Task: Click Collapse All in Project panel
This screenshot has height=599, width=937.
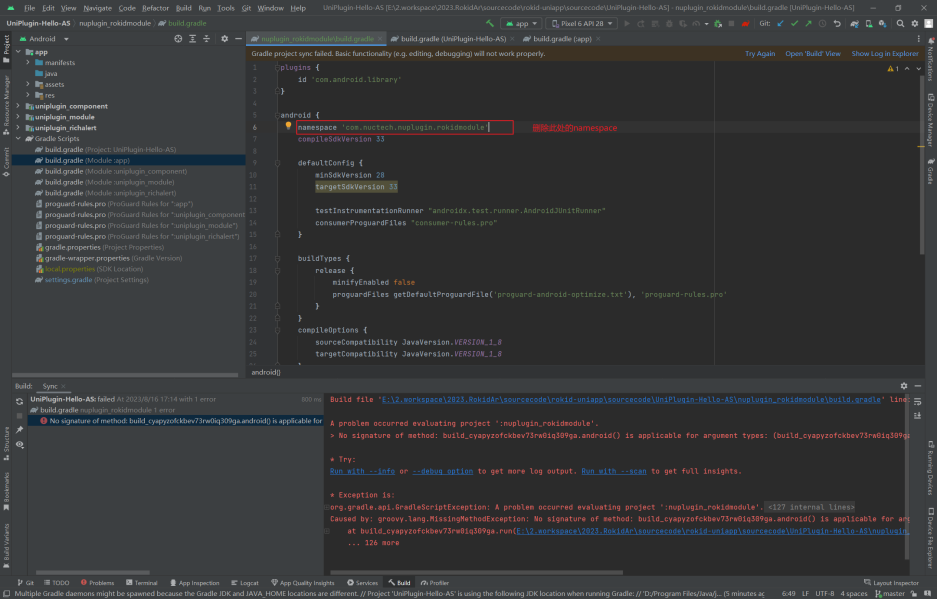Action: [207, 38]
